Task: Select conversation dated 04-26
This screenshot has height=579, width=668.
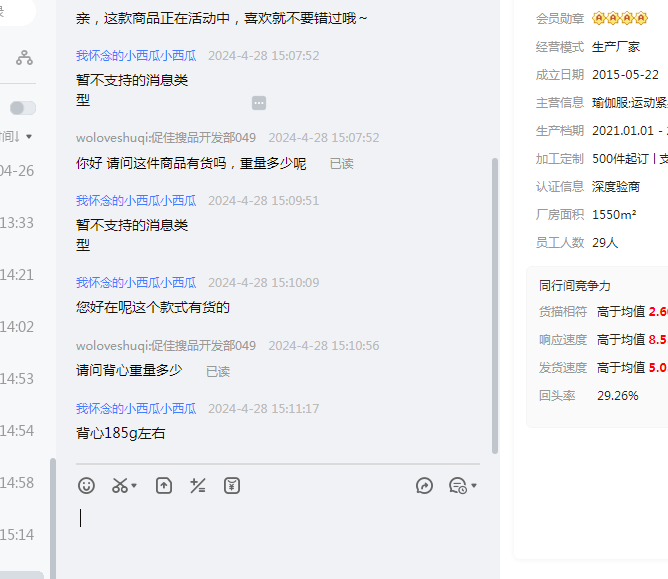Action: tap(17, 171)
